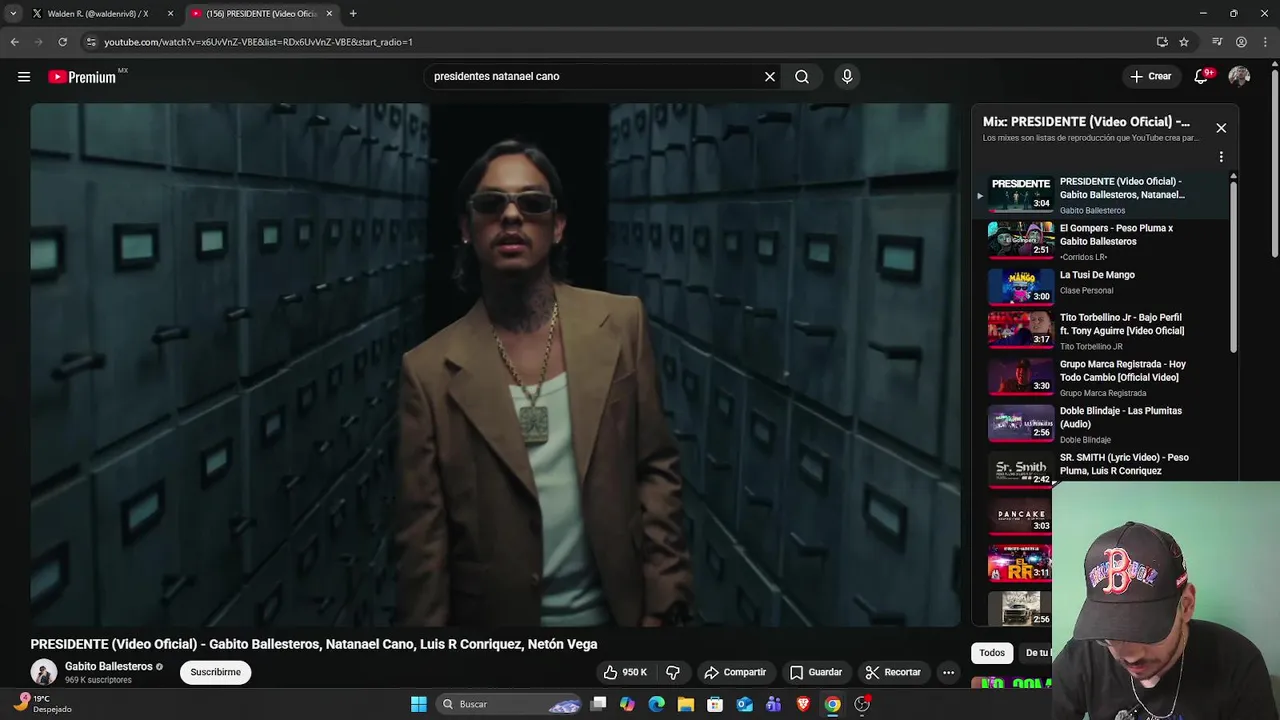Switch to the Walden R. X tab

pyautogui.click(x=98, y=14)
